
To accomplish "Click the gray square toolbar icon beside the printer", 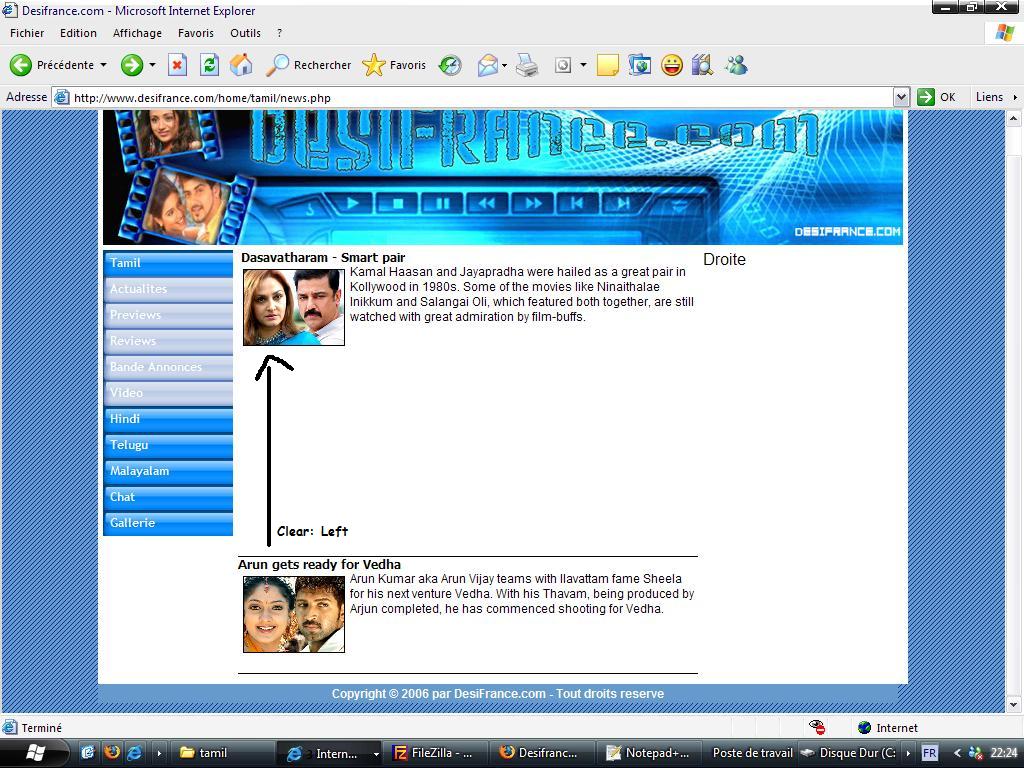I will [x=563, y=65].
